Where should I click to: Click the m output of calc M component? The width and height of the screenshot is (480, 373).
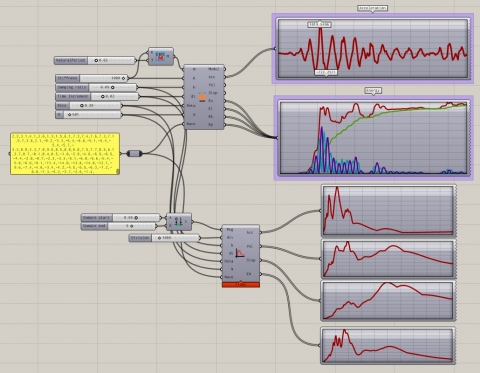168,56
